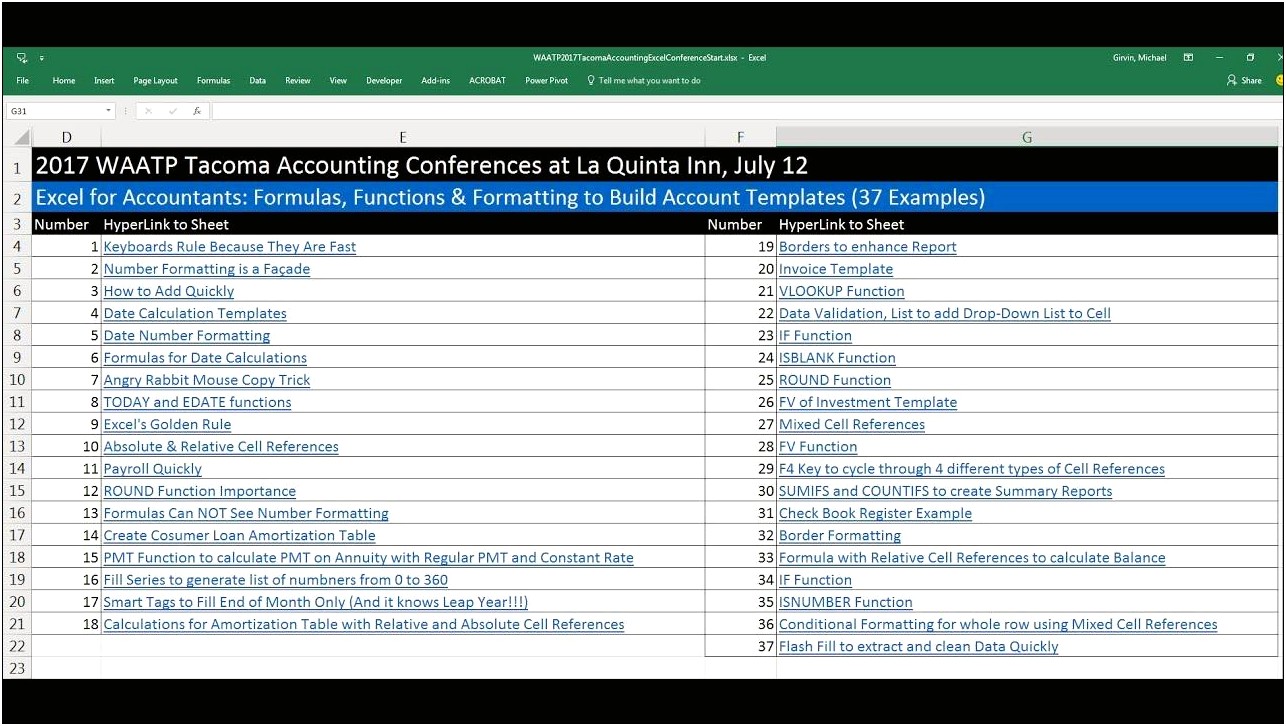The image size is (1286, 726).
Task: Open Check Book Register Example link
Action: tap(876, 513)
